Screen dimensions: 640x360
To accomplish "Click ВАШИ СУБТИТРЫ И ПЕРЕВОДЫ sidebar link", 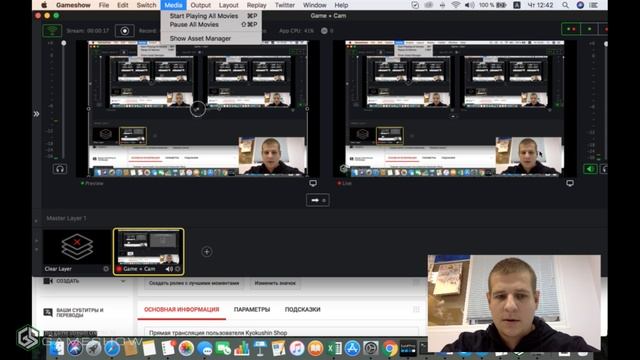I will (x=80, y=313).
